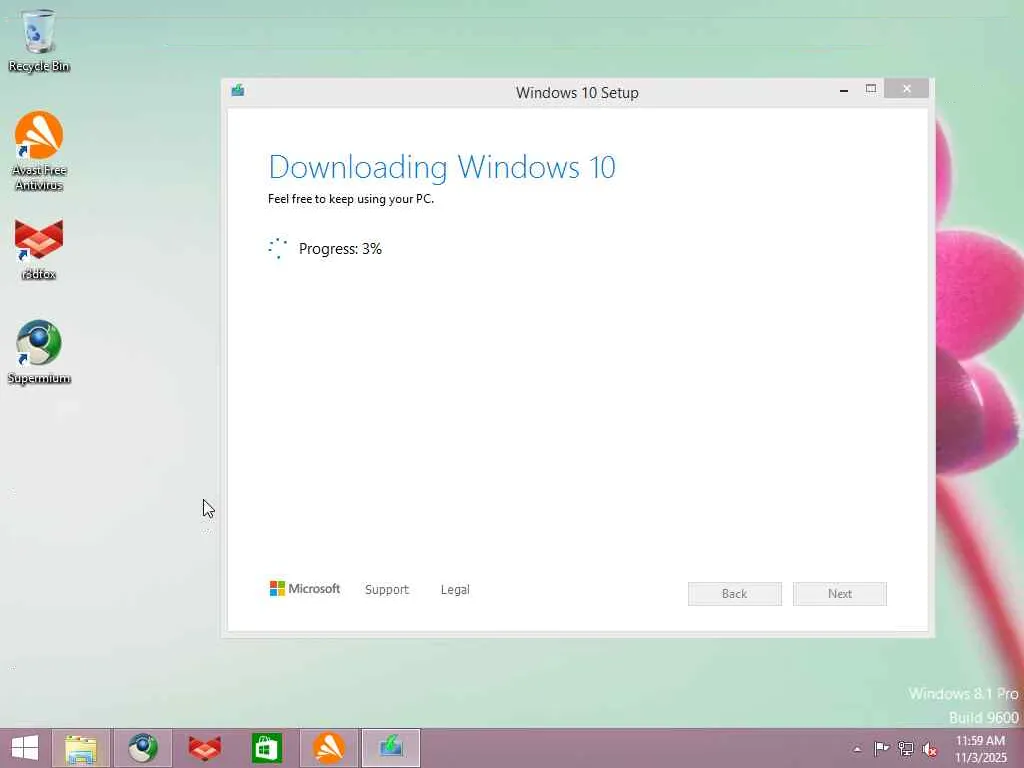Image resolution: width=1024 pixels, height=768 pixels.
Task: Click the muted volume tray icon
Action: click(929, 749)
